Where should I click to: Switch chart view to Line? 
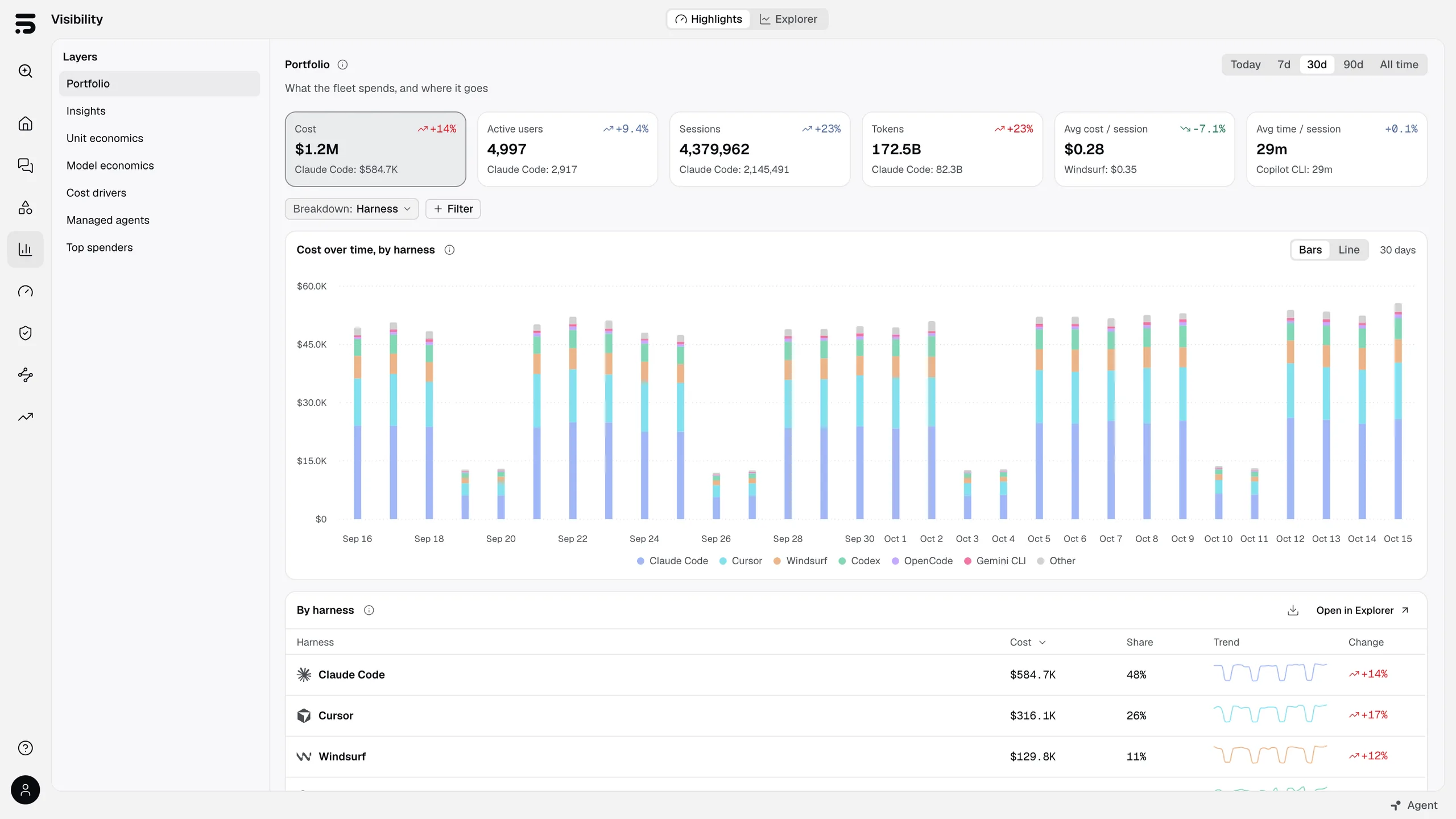pyautogui.click(x=1349, y=250)
